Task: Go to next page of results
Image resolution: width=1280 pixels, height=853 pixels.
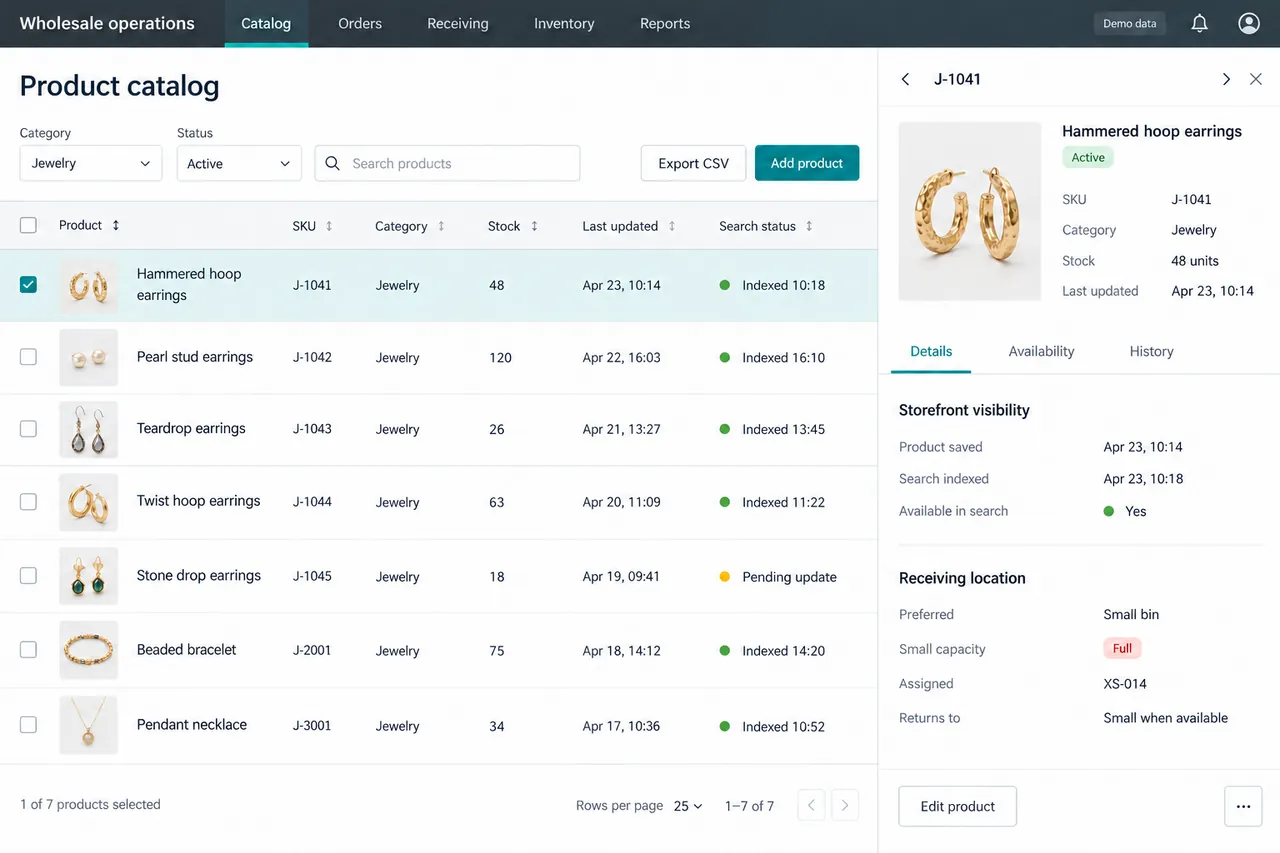Action: (x=845, y=805)
